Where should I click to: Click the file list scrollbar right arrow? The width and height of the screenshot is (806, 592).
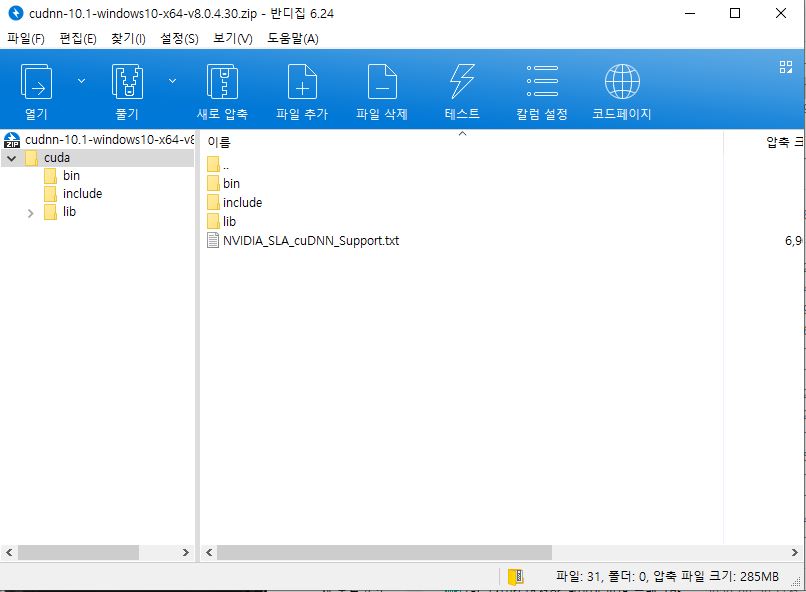pyautogui.click(x=794, y=552)
